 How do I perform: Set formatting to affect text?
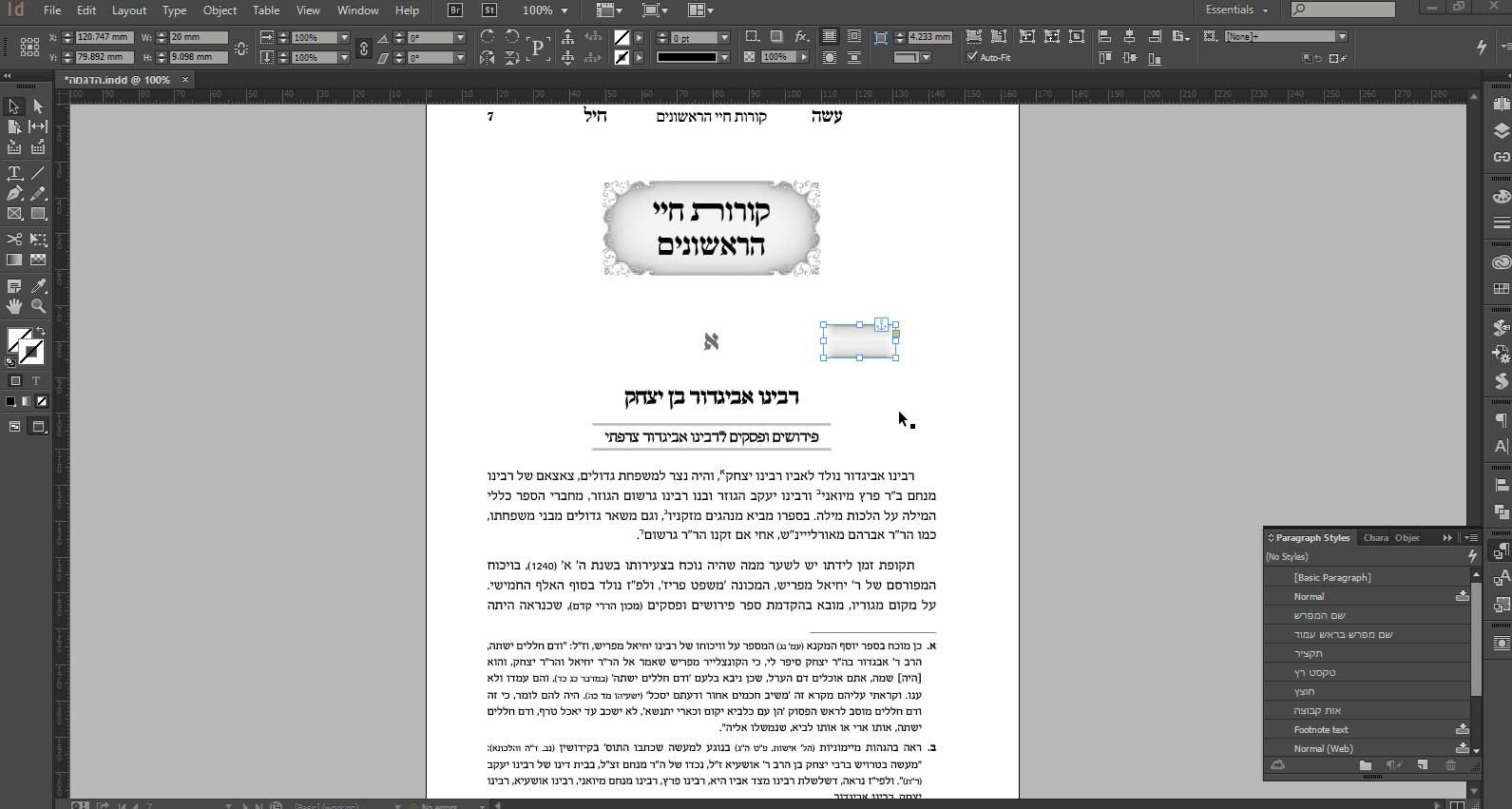click(x=37, y=381)
